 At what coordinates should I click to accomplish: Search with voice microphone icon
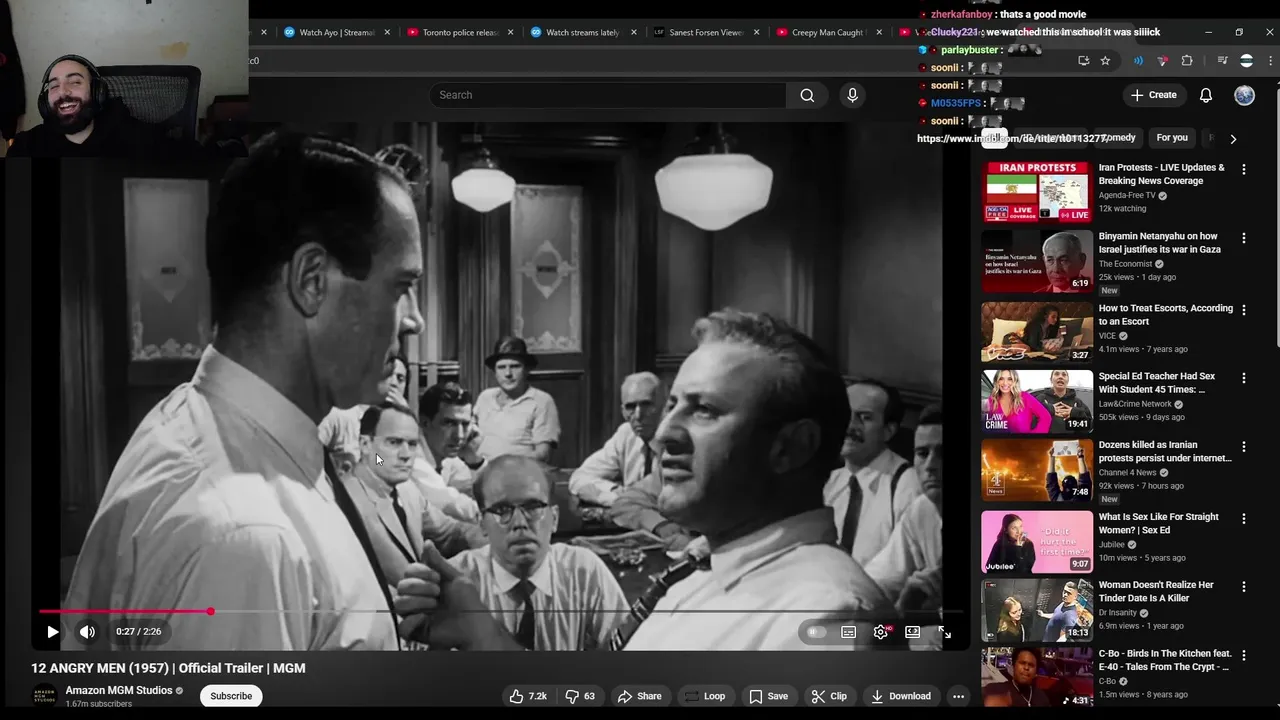click(852, 95)
